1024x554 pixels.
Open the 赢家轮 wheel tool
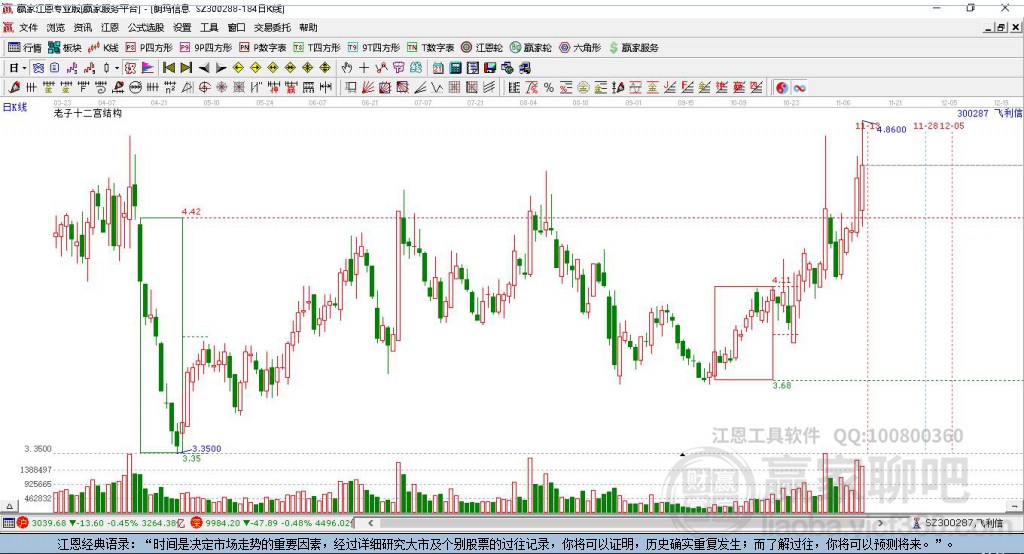point(530,48)
